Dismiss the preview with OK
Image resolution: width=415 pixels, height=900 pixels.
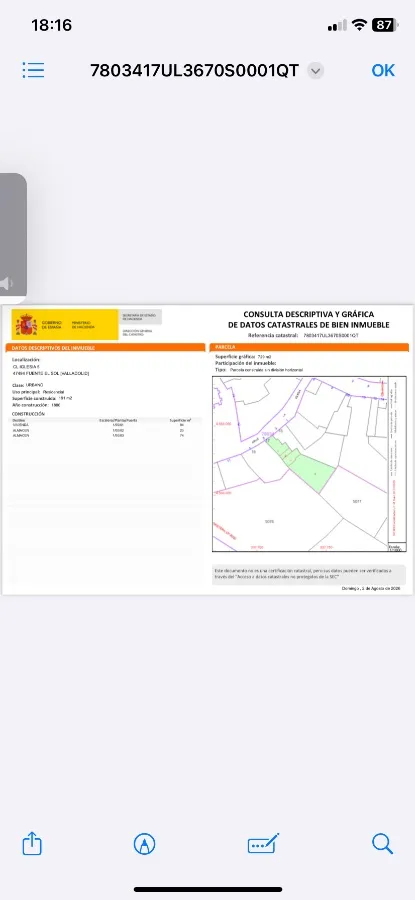383,70
